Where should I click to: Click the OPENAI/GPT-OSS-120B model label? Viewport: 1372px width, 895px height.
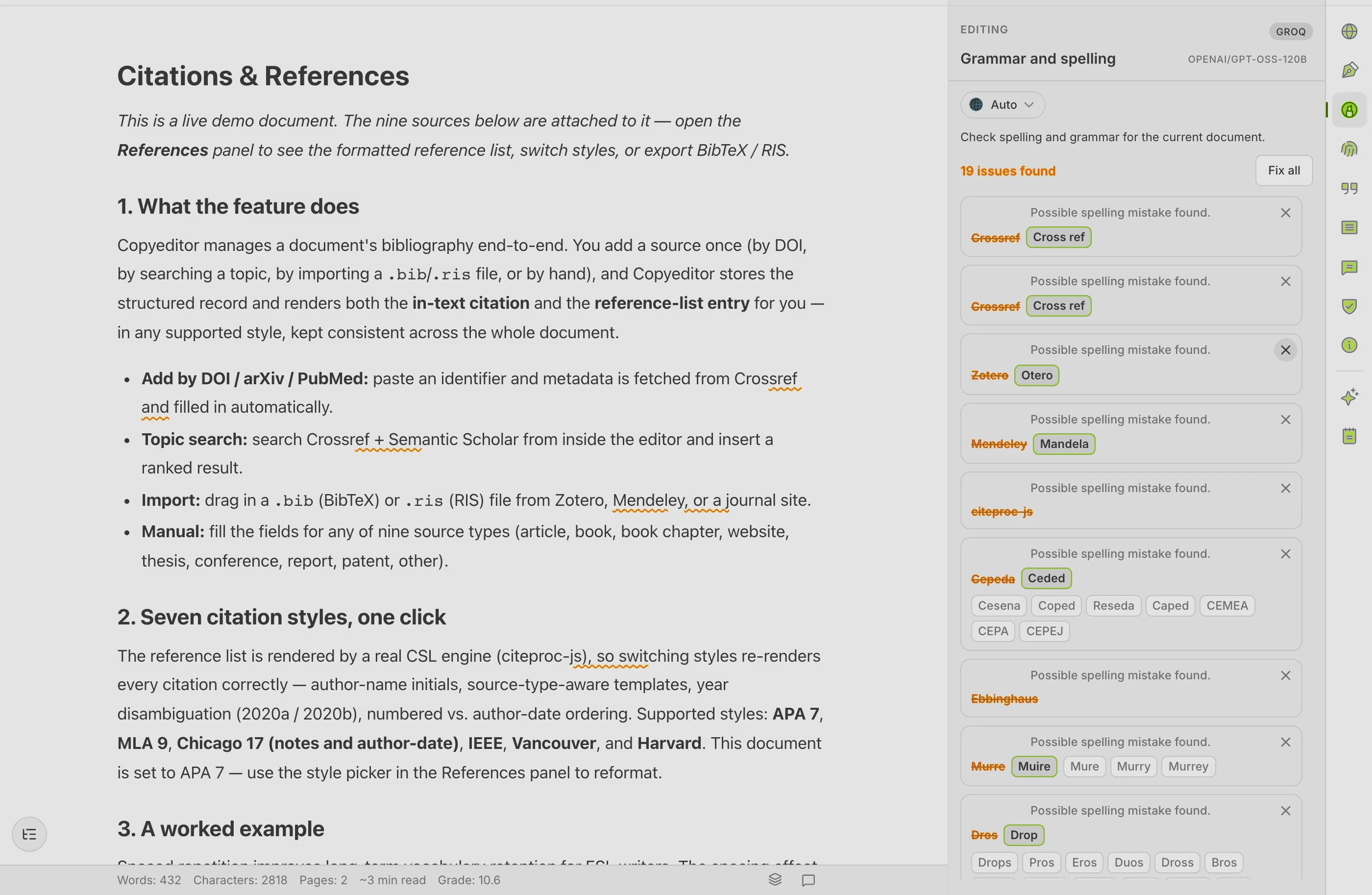(x=1247, y=59)
